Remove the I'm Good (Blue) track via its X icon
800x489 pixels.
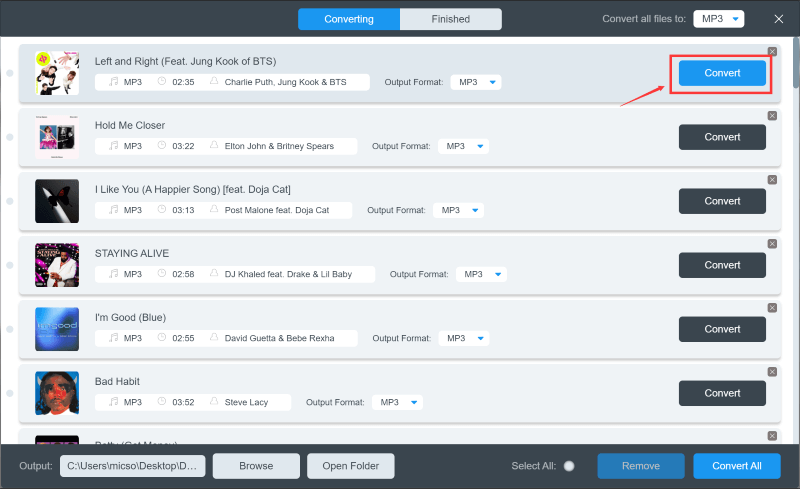[x=772, y=308]
